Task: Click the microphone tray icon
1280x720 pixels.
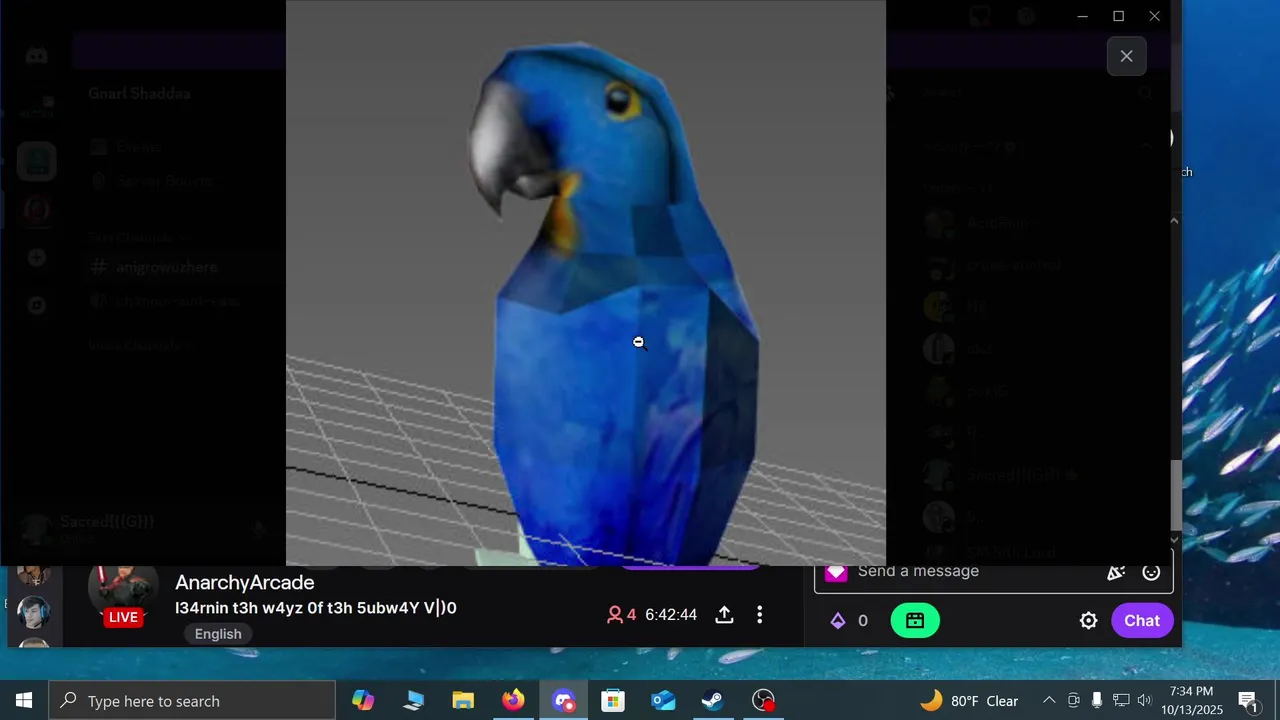Action: point(1097,701)
